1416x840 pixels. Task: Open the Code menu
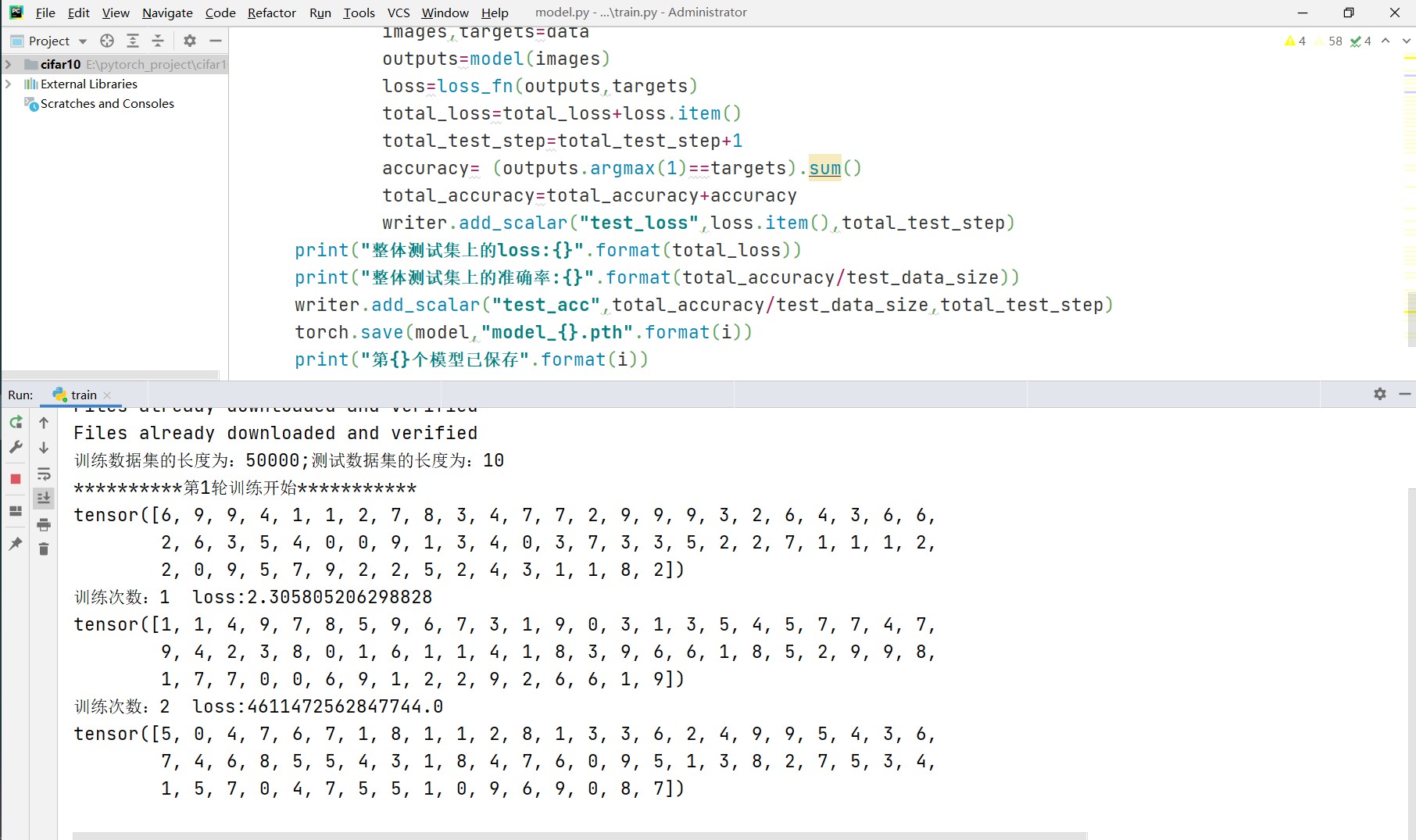click(x=220, y=13)
